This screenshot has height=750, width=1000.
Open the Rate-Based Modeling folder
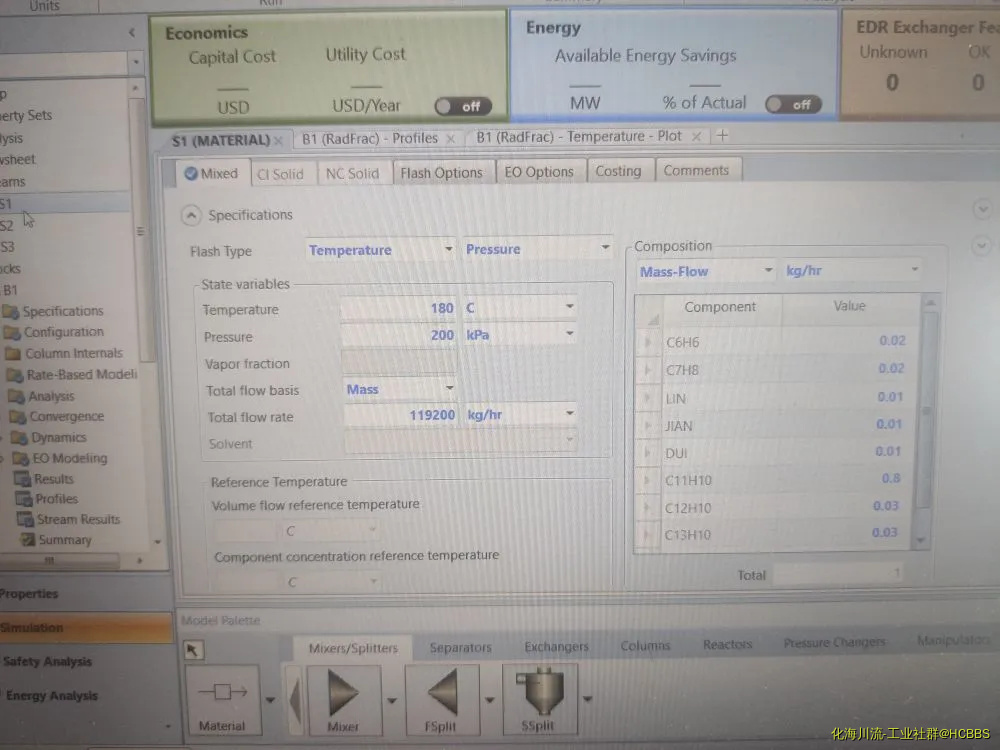tap(81, 374)
